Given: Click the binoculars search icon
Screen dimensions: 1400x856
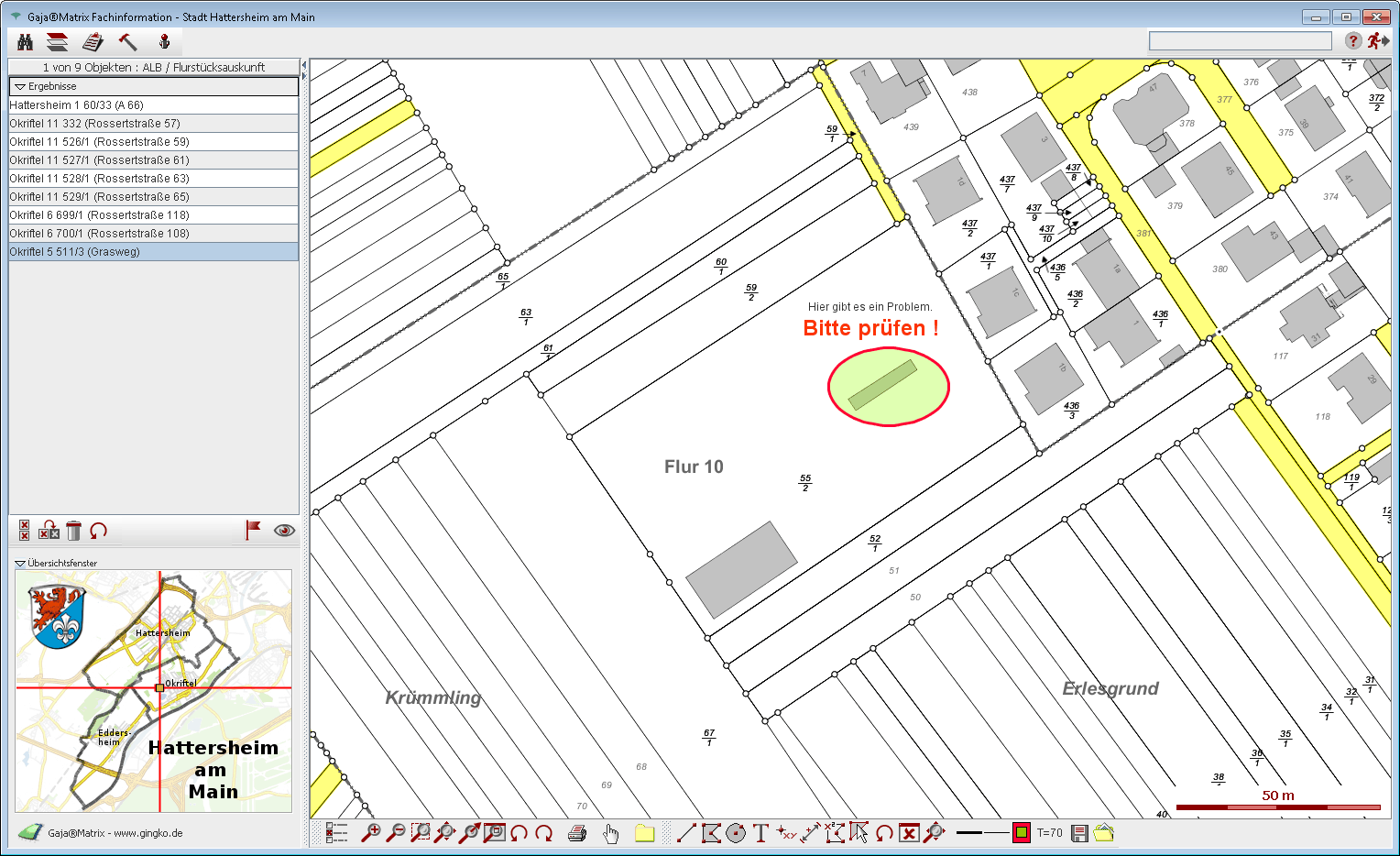Looking at the screenshot, I should point(26,41).
